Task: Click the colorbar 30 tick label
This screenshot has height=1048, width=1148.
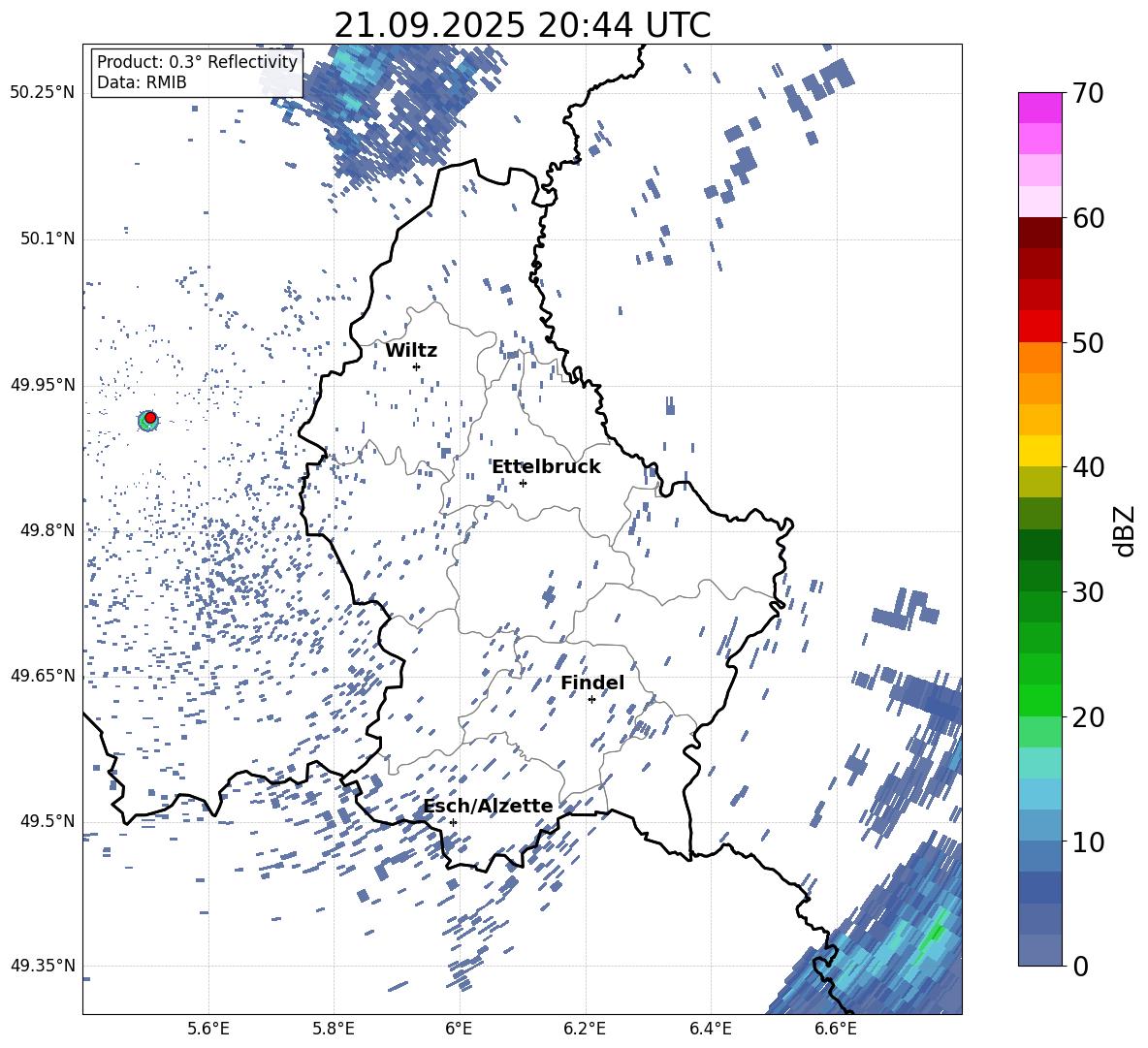Action: pyautogui.click(x=1089, y=592)
